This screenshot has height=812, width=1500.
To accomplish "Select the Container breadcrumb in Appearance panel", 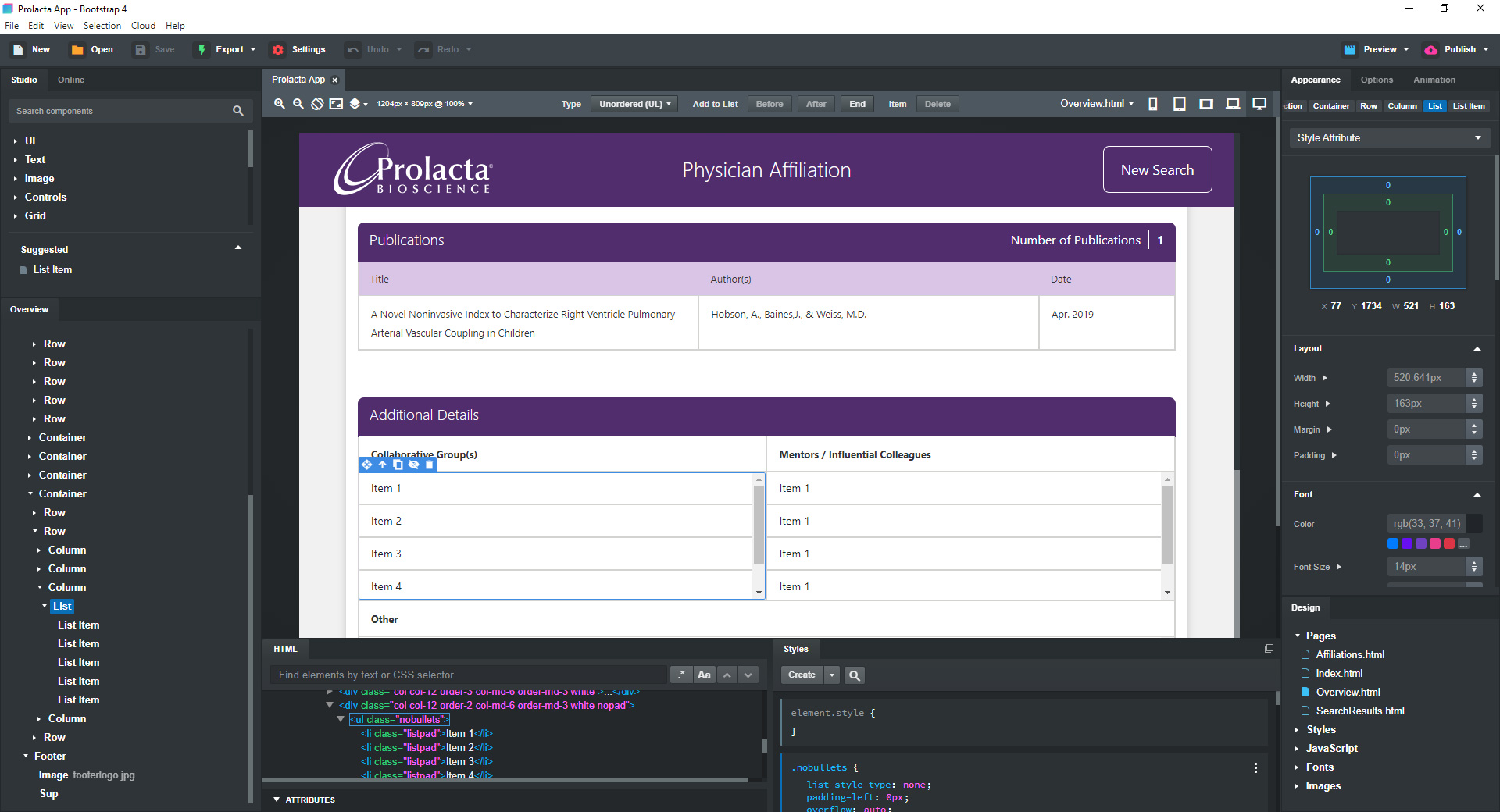I will (1331, 106).
